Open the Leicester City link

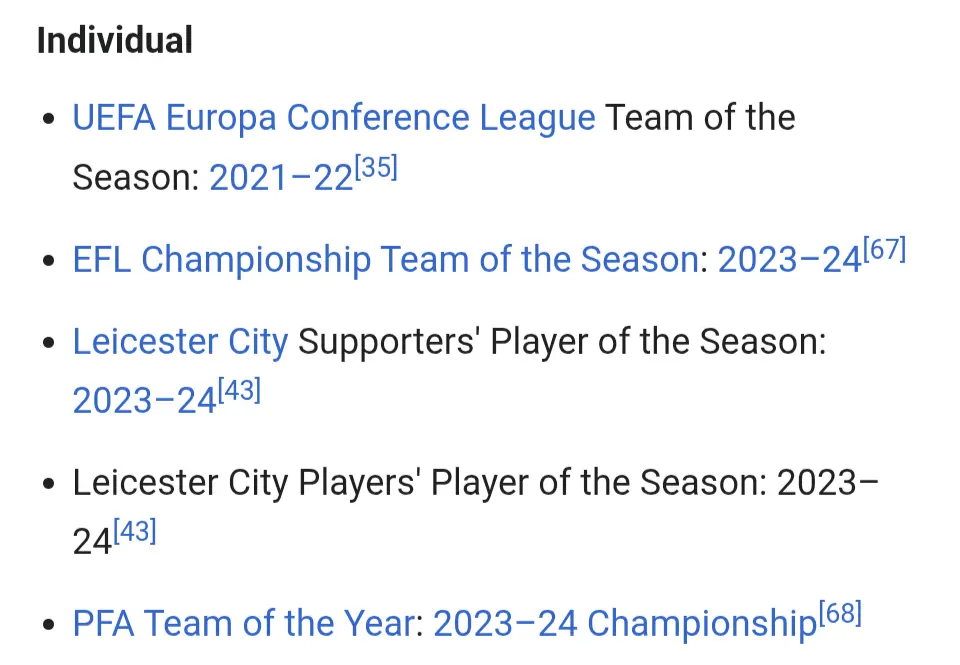pyautogui.click(x=180, y=342)
